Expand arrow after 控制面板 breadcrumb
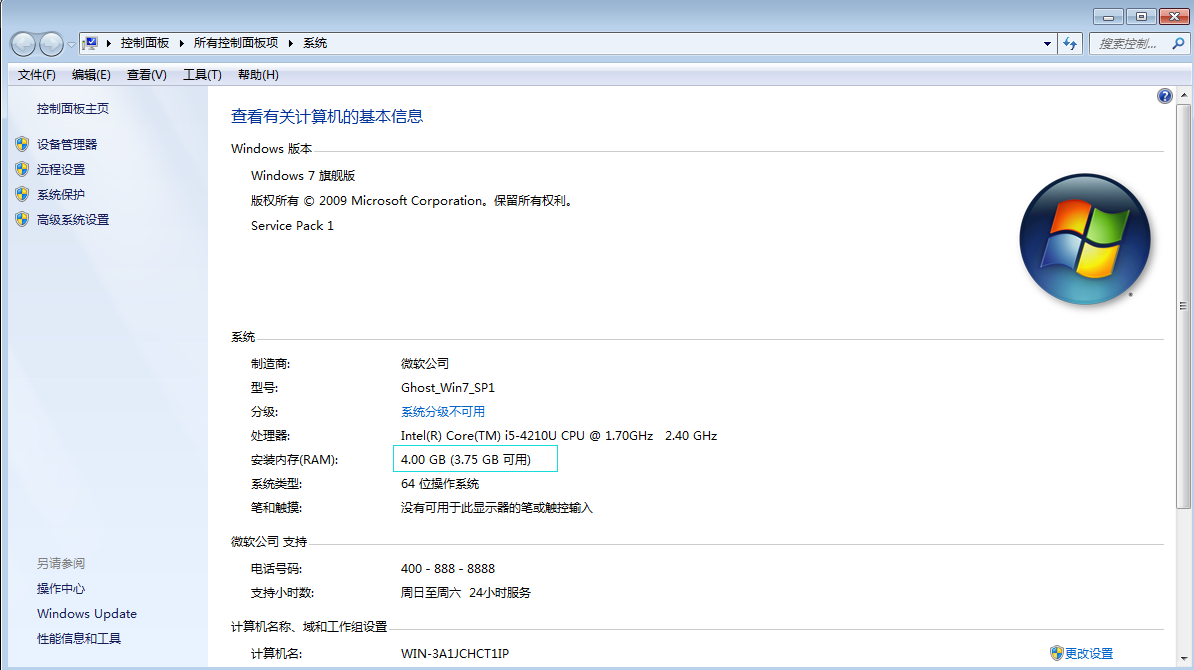 click(181, 43)
